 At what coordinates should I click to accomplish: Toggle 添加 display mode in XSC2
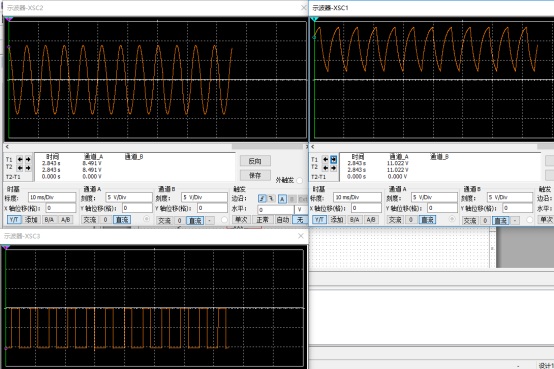coord(31,219)
